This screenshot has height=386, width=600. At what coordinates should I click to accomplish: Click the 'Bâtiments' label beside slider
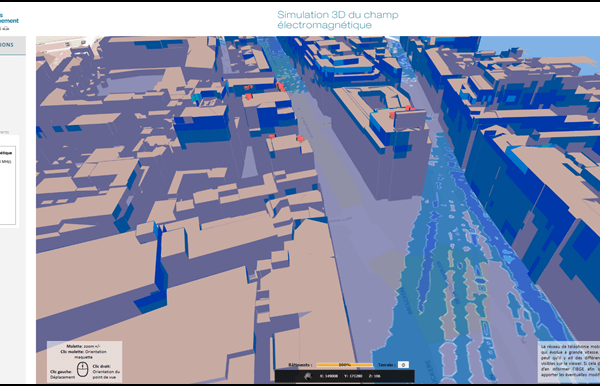click(300, 365)
